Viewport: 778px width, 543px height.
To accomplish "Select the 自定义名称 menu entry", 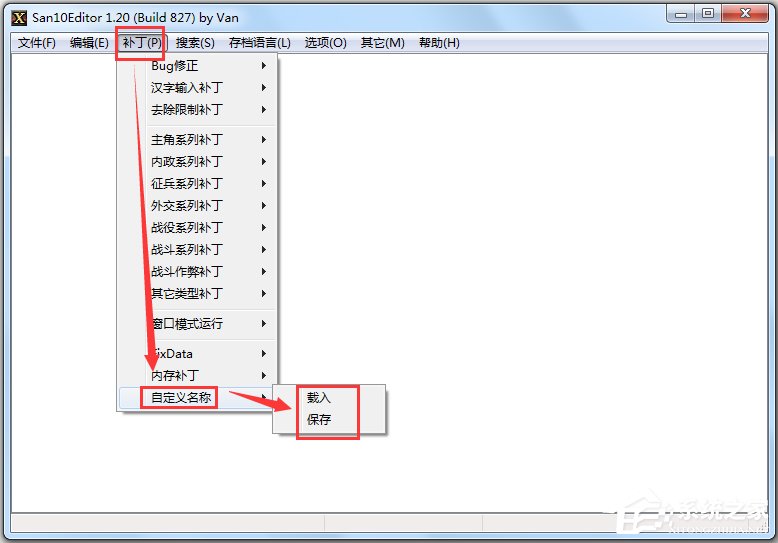I will click(197, 398).
